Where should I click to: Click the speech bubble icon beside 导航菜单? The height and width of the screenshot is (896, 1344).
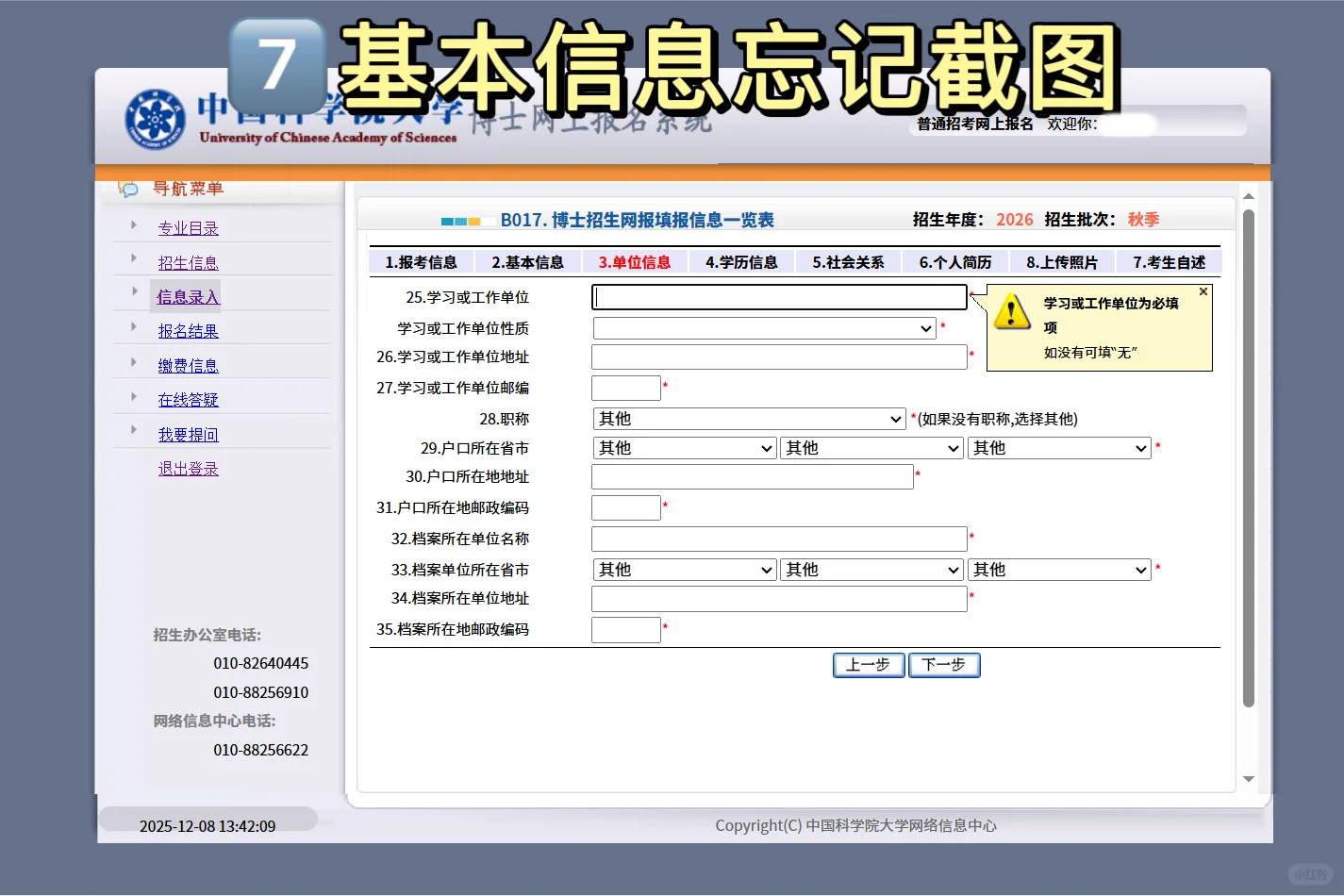coord(127,189)
